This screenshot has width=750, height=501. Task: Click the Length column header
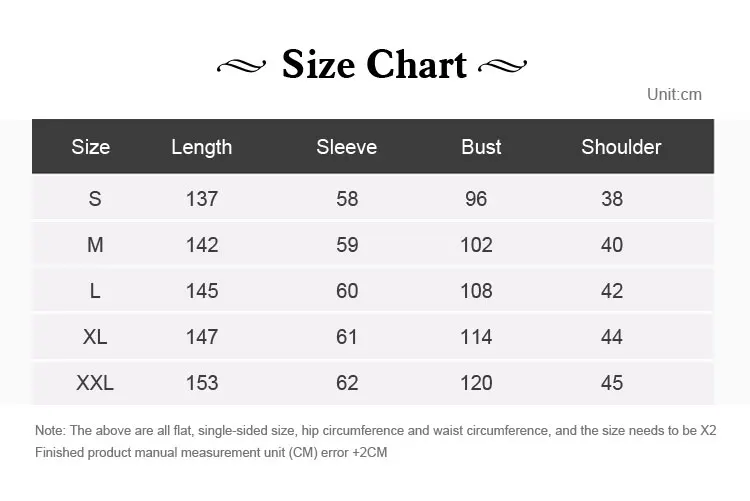click(x=201, y=147)
